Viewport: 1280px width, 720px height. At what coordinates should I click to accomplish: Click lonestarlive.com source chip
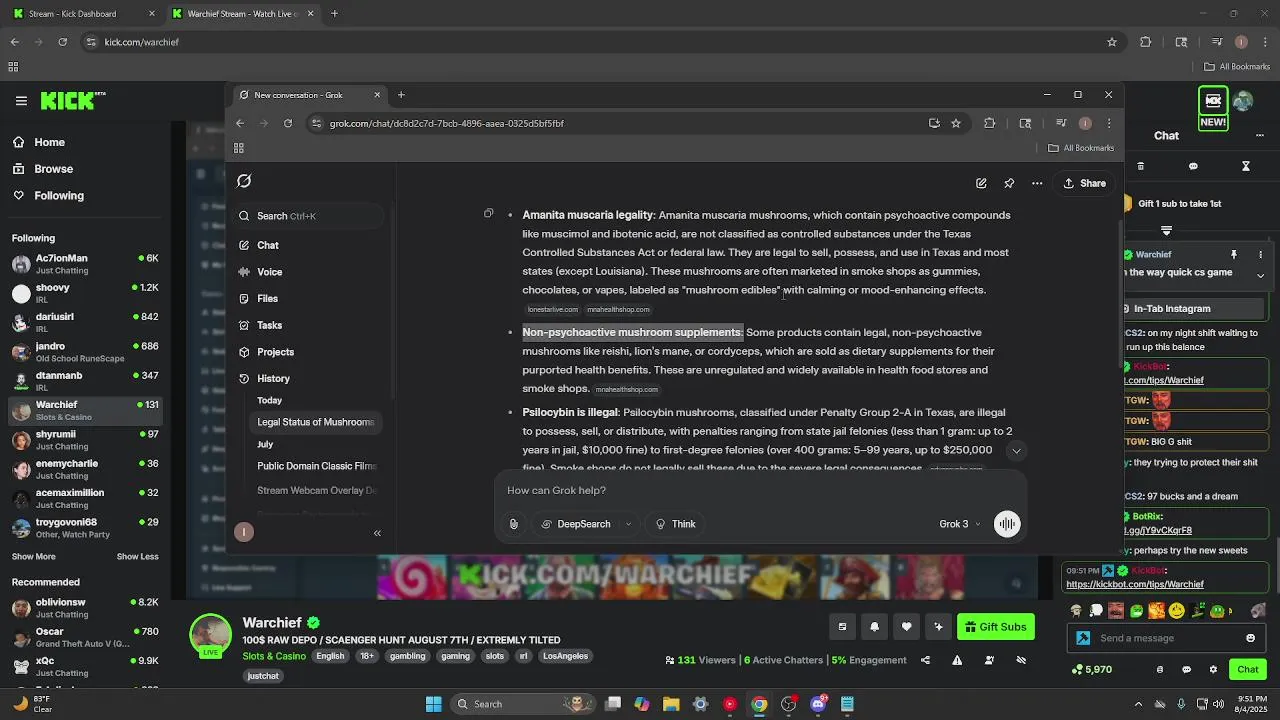pos(553,309)
